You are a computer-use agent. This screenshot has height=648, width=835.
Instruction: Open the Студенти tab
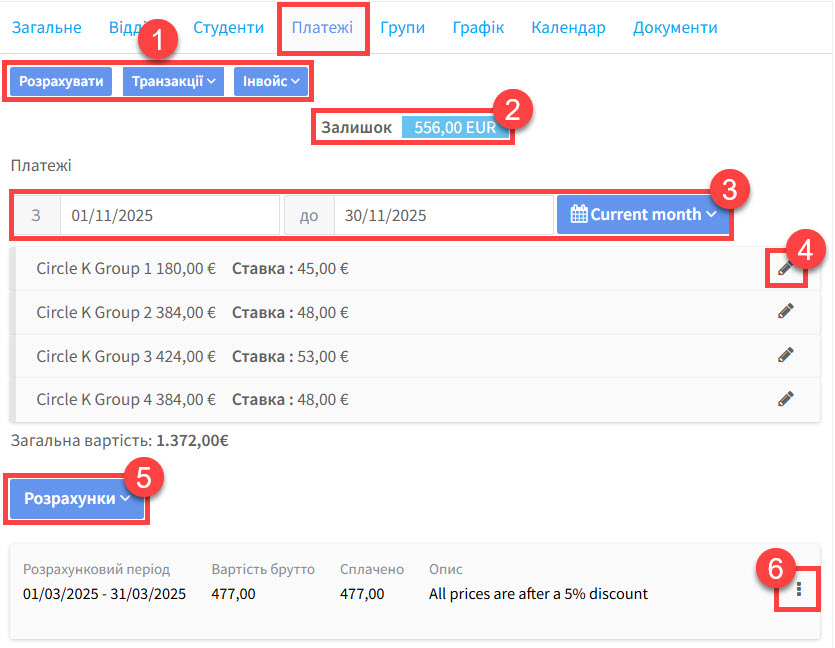228,27
